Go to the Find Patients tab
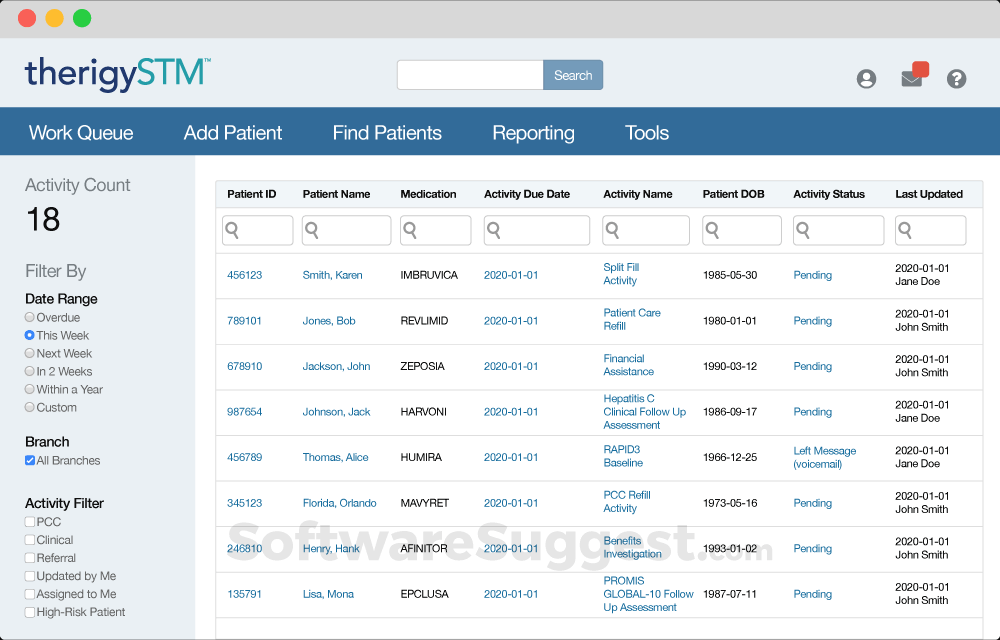 point(387,133)
